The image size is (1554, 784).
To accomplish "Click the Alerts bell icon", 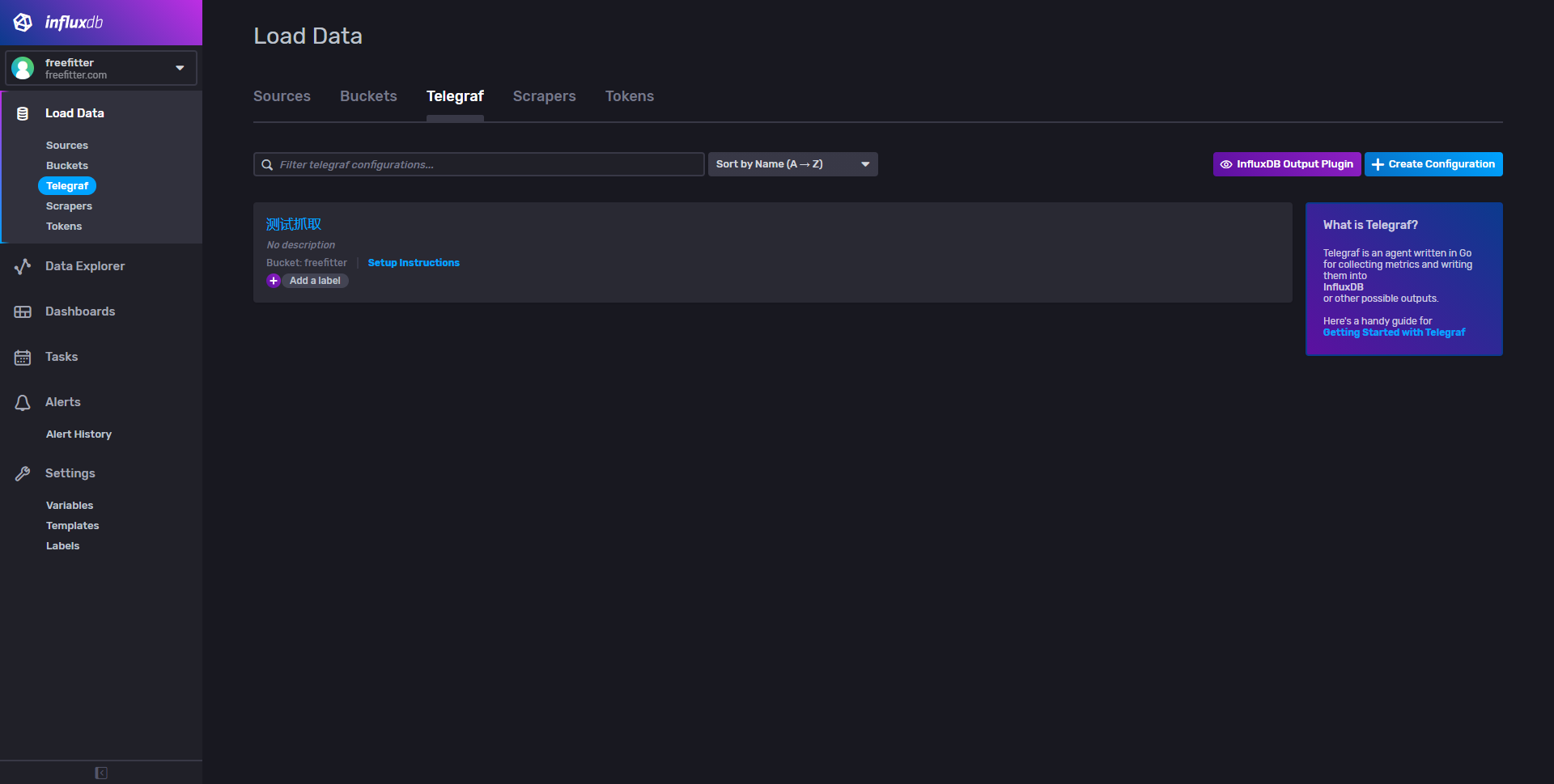I will click(23, 402).
